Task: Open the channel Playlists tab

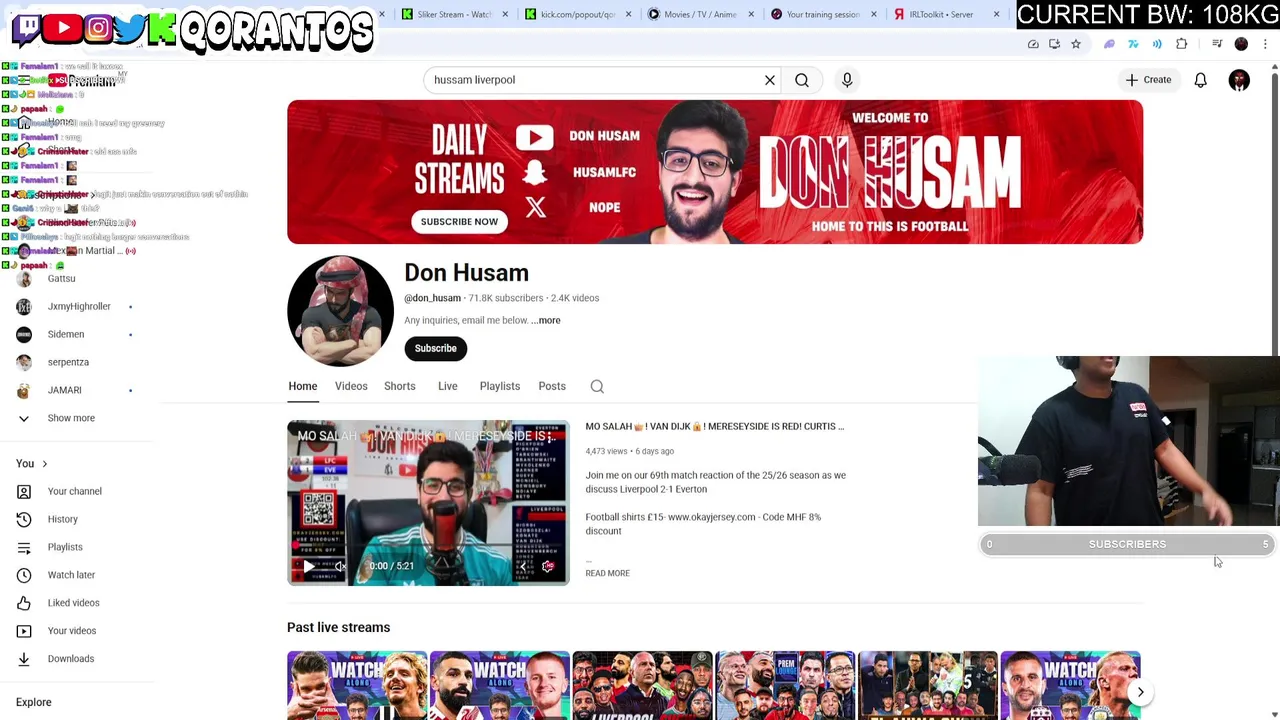Action: (500, 386)
